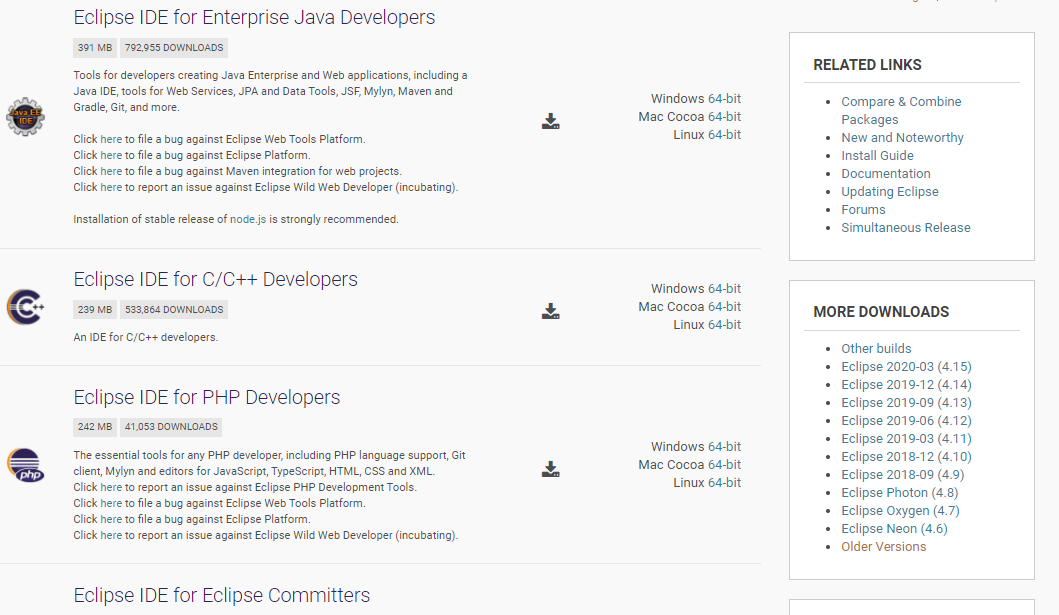Click download icon for C/C++ Developers package
Image resolution: width=1059 pixels, height=615 pixels.
pyautogui.click(x=550, y=311)
